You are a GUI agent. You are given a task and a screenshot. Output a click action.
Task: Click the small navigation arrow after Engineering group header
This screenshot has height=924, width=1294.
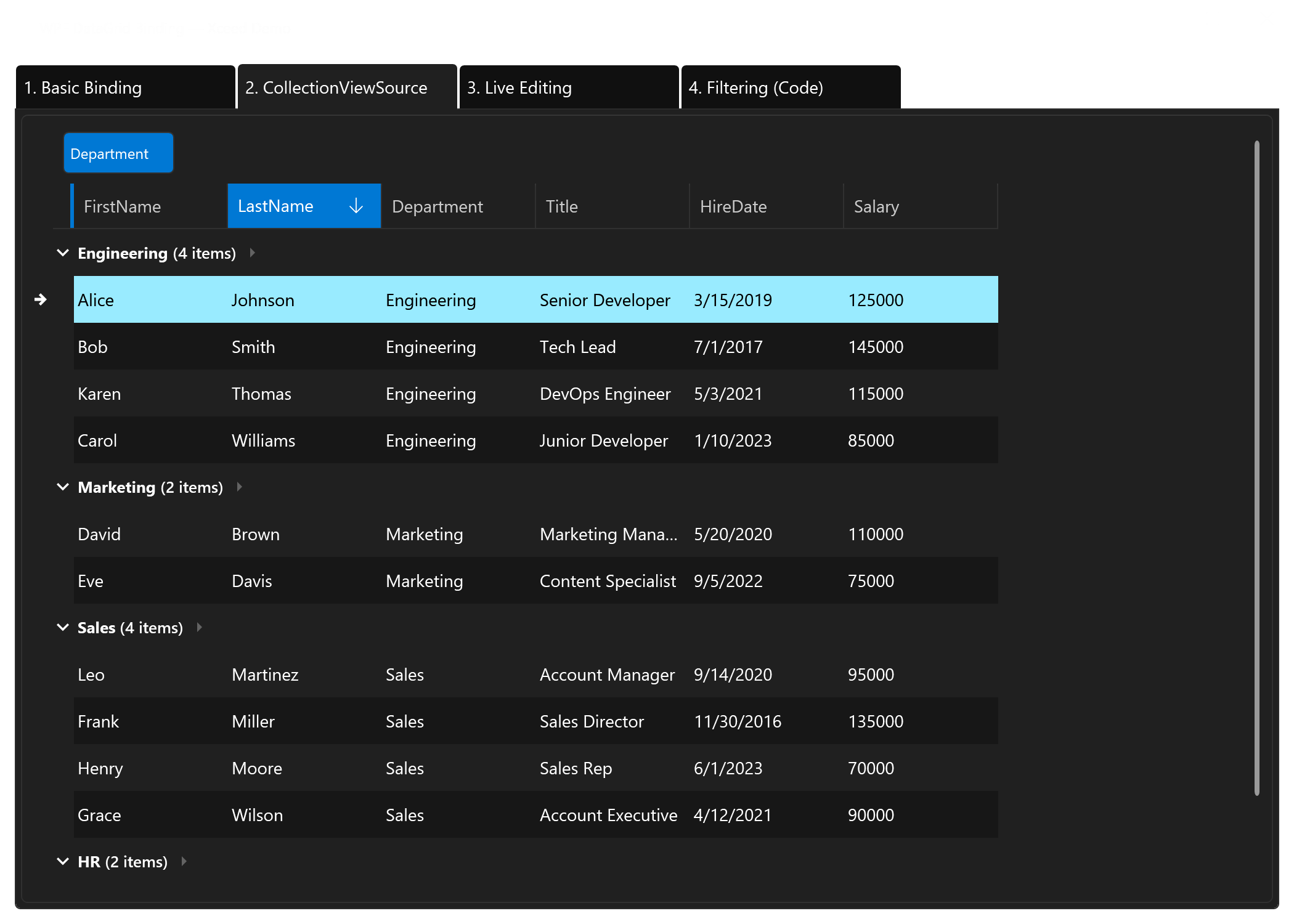pos(252,253)
